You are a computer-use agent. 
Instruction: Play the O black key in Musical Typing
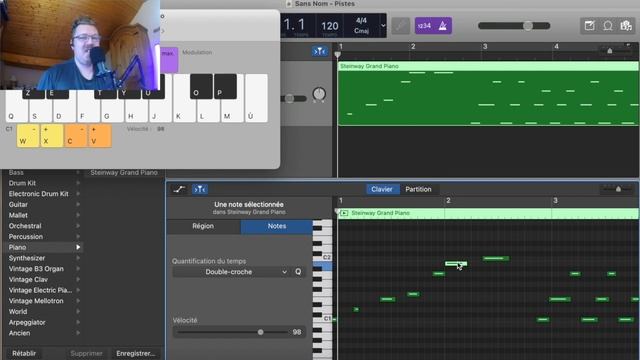coord(201,87)
